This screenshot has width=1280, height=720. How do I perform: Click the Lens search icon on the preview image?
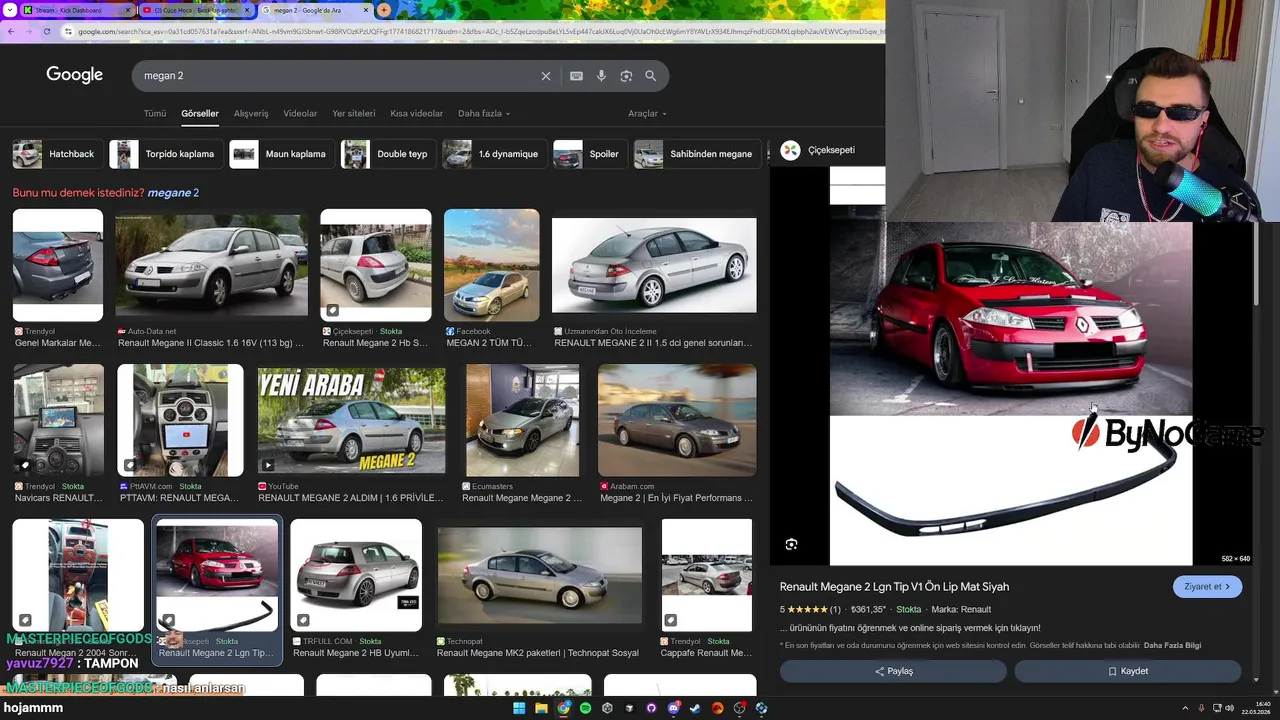point(791,544)
